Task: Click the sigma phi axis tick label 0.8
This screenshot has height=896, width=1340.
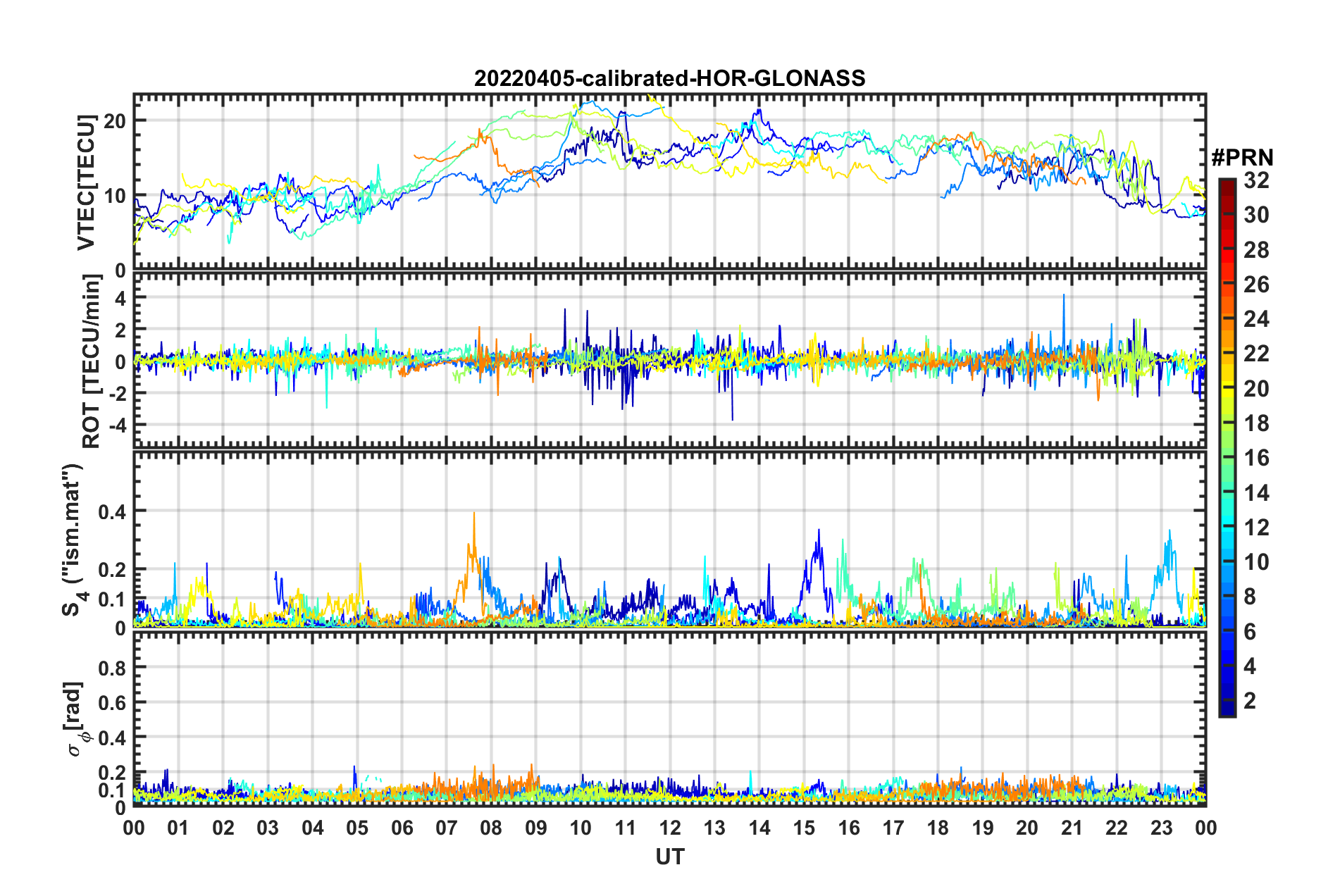Action: pos(113,668)
